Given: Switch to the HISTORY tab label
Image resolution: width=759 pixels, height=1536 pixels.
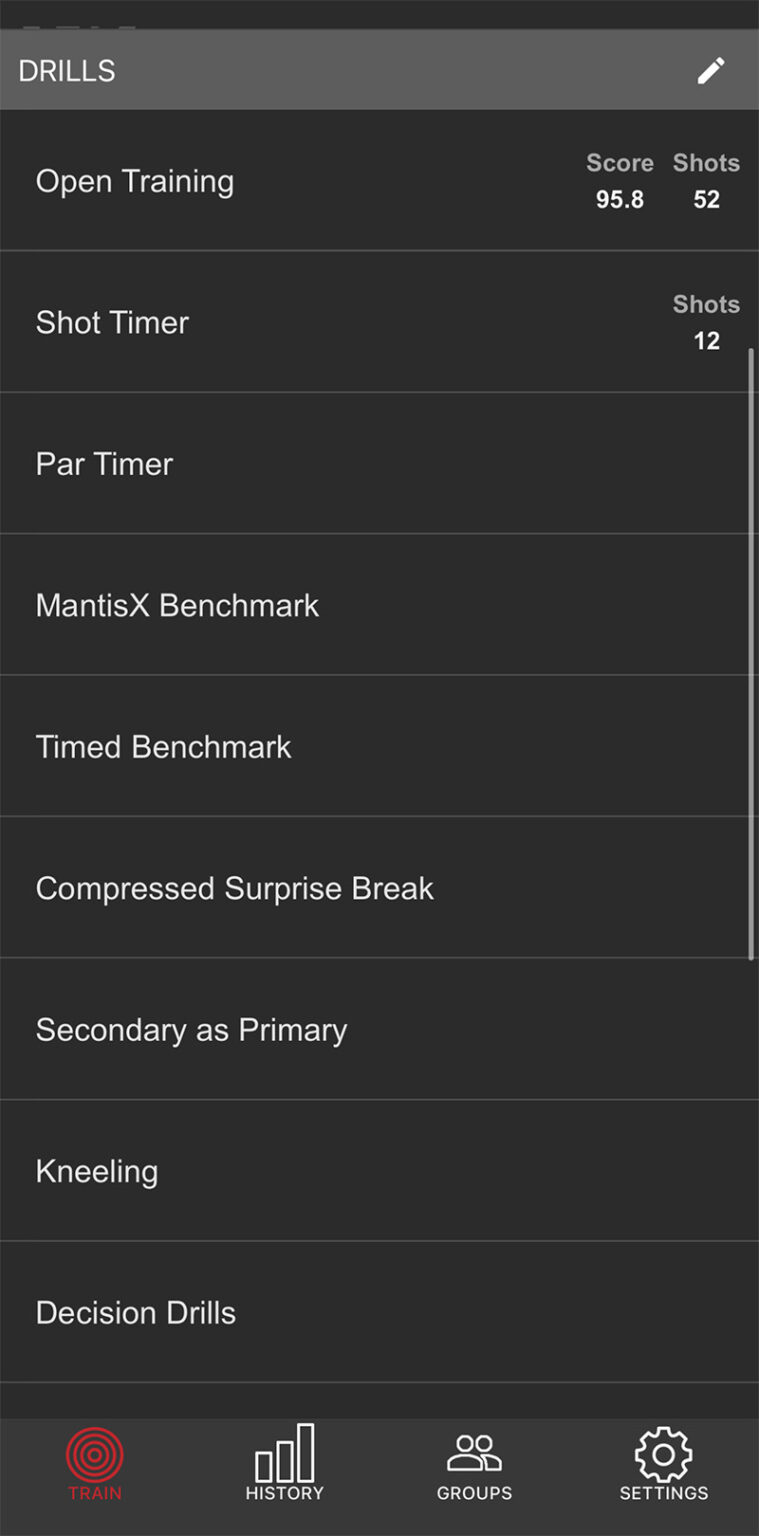Looking at the screenshot, I should coord(284,1493).
